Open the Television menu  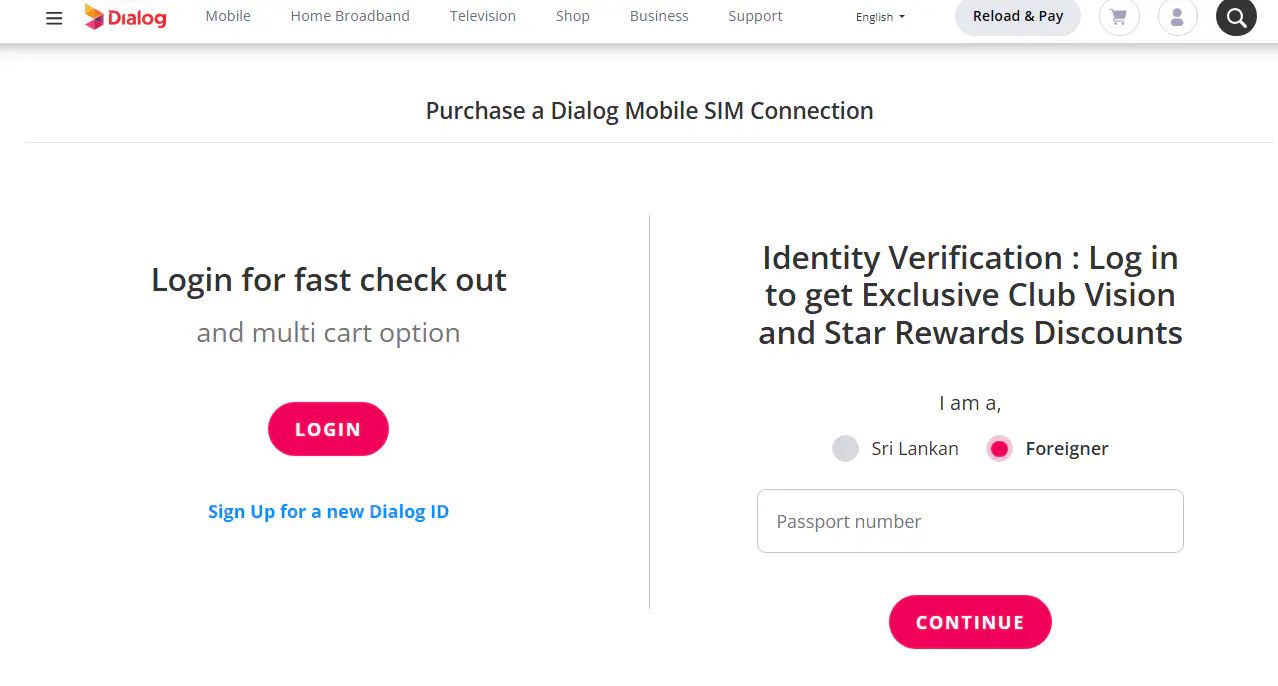[x=483, y=16]
